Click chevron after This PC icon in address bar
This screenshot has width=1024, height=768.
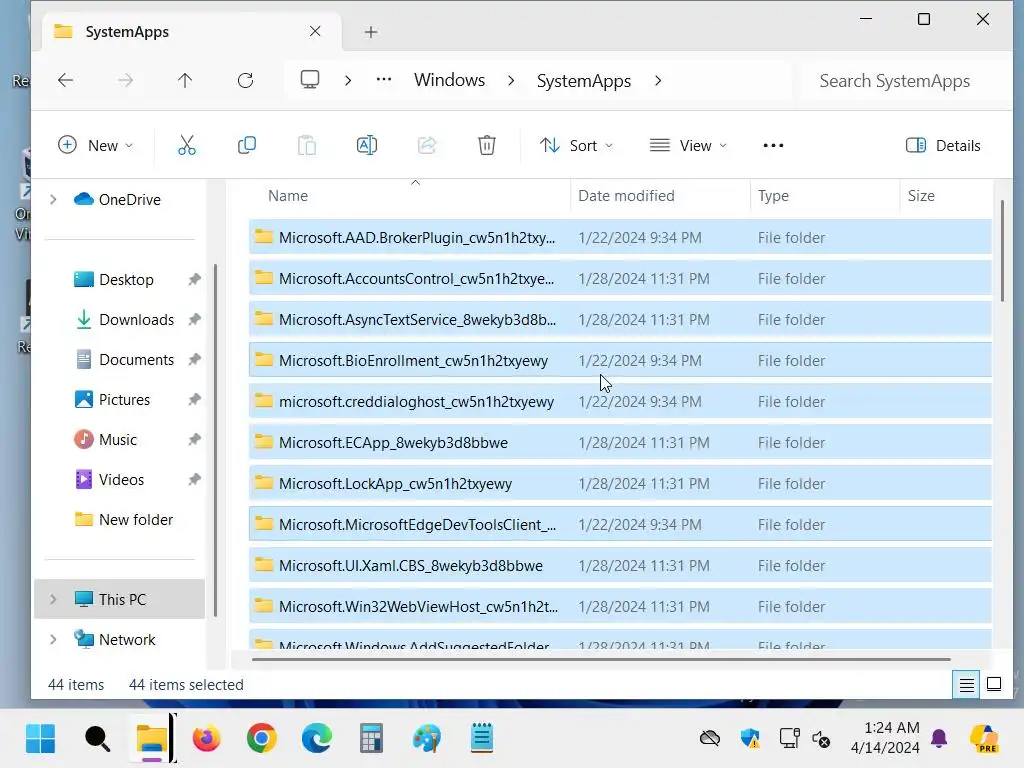[x=348, y=80]
